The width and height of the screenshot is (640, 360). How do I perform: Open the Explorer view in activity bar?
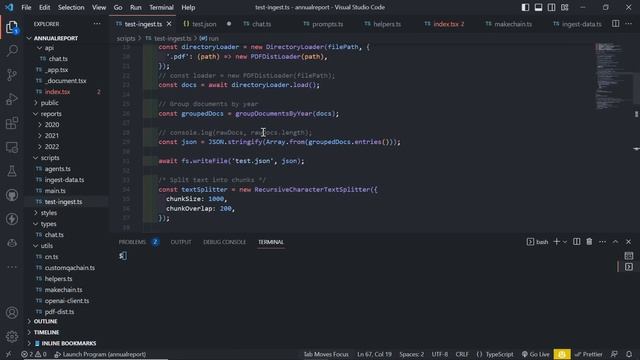[12, 27]
